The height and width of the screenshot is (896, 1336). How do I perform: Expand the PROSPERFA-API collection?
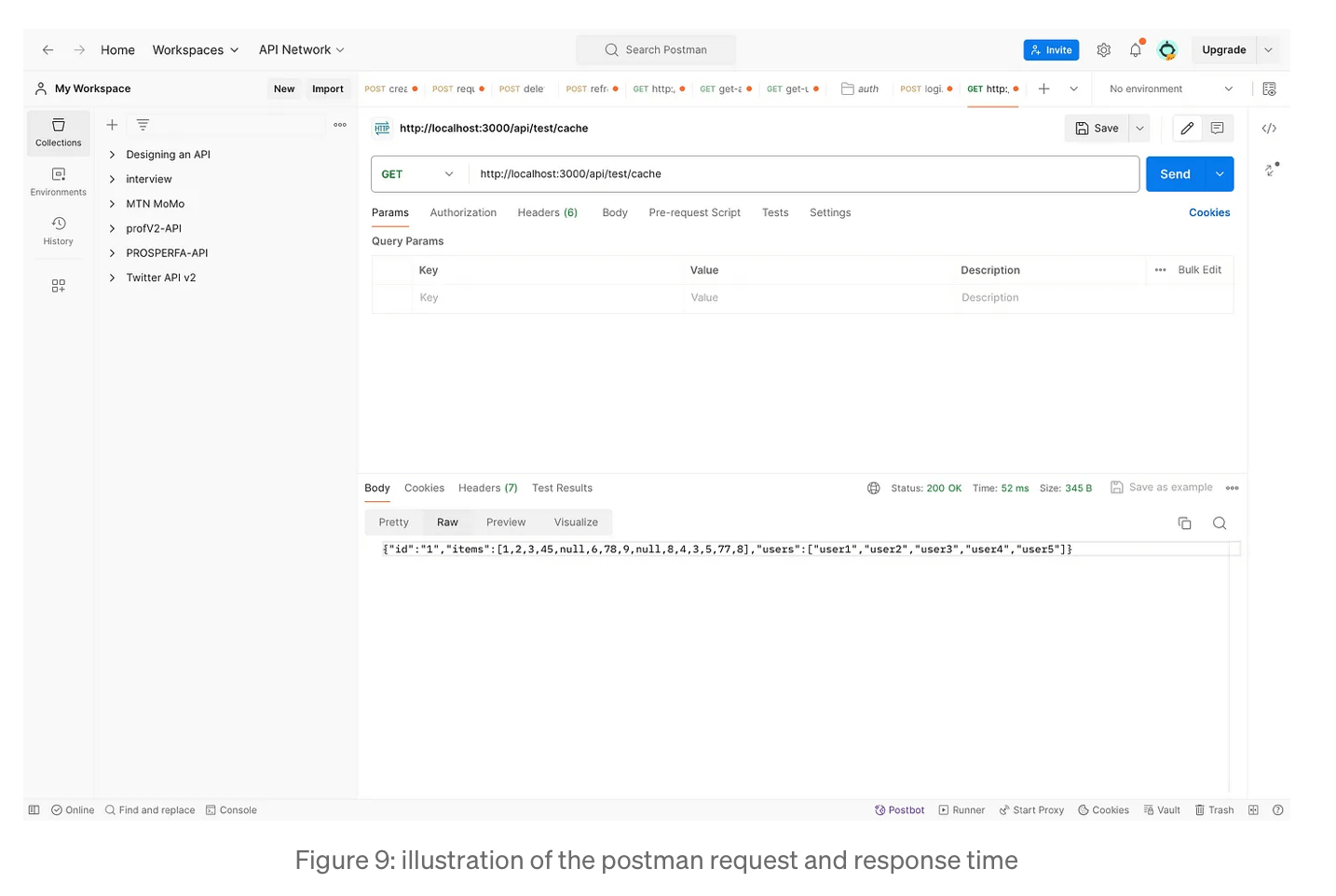coord(112,253)
